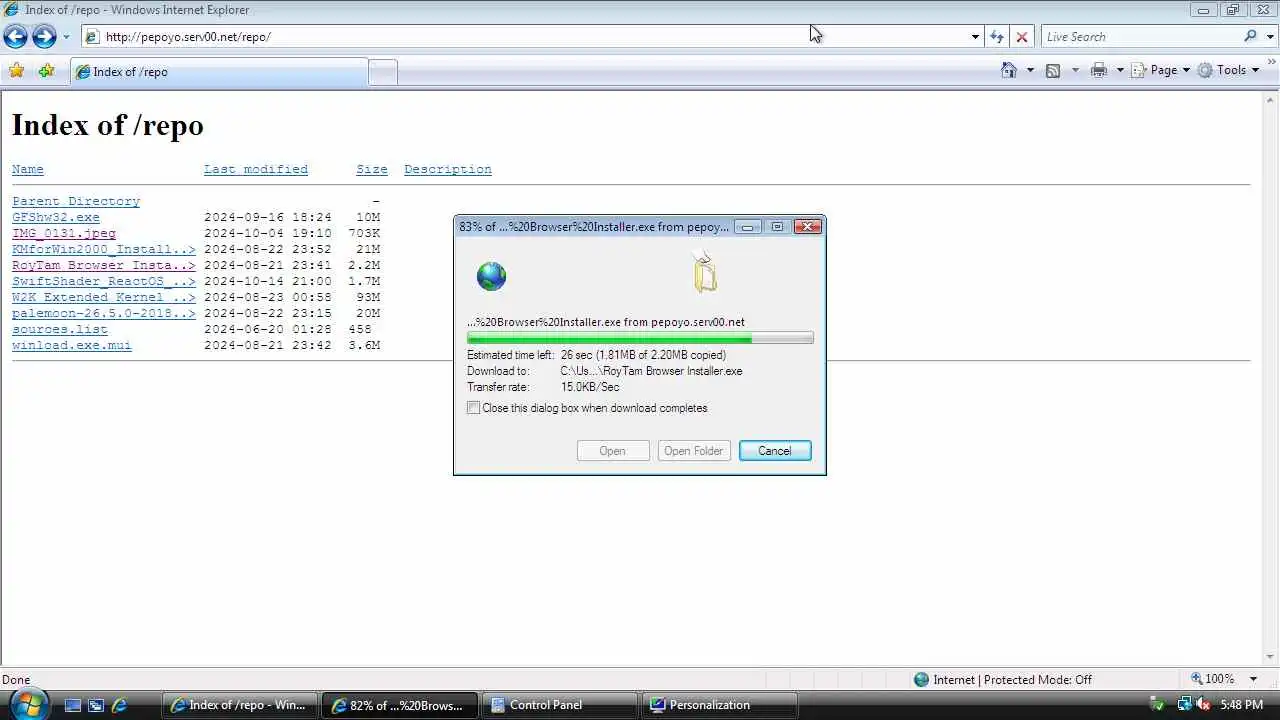The image size is (1280, 720).
Task: Go back with the Back arrow button
Action: (x=15, y=37)
